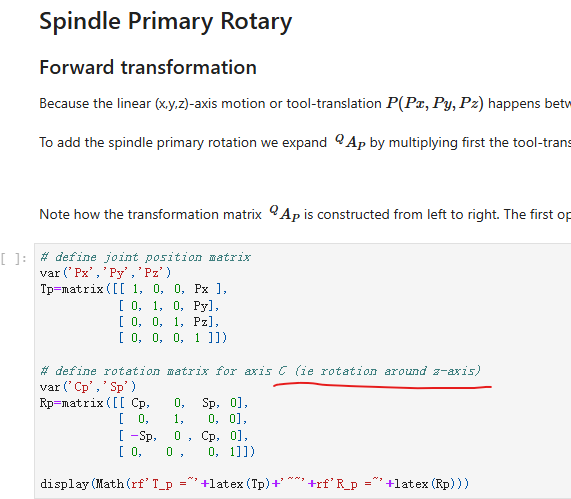Click the last row of Tp matrix

[x=173, y=338]
